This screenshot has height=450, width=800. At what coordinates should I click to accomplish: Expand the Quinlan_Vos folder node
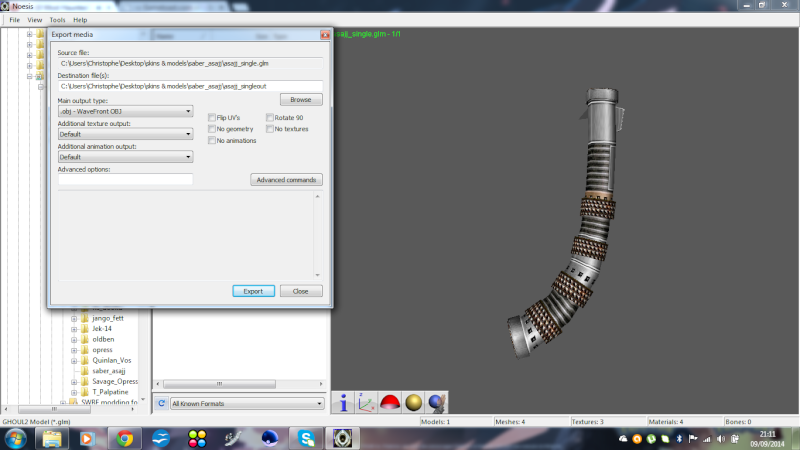pos(74,361)
